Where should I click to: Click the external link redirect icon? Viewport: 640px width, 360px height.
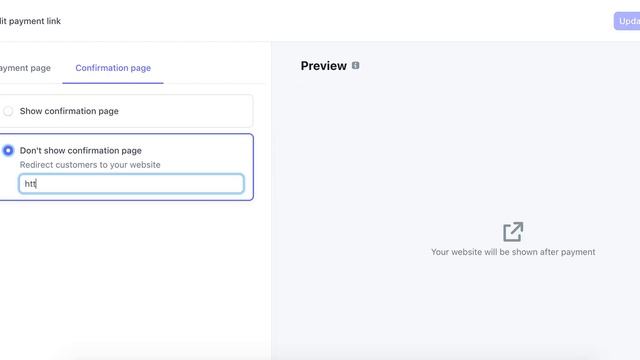point(513,232)
